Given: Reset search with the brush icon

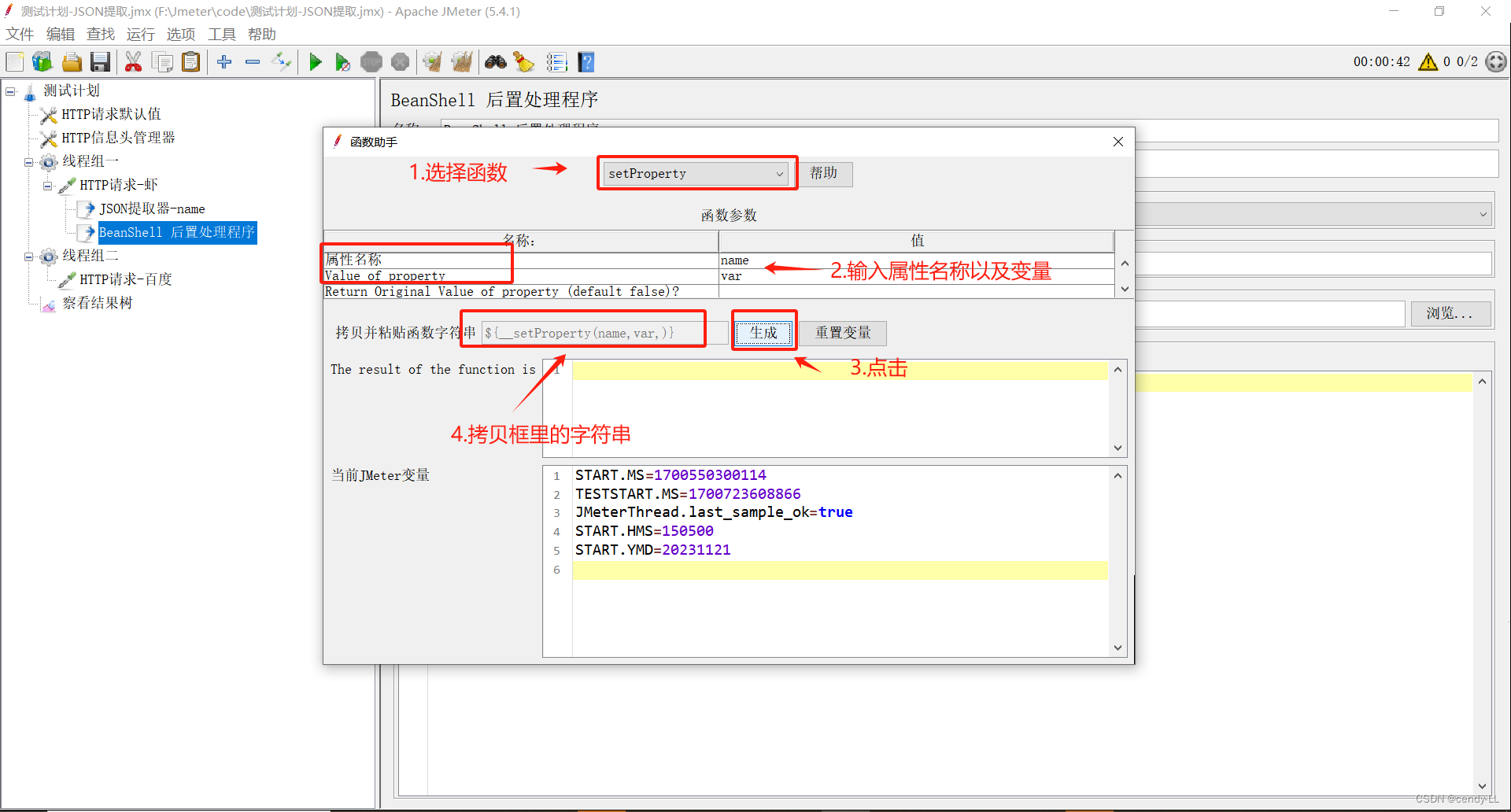Looking at the screenshot, I should click(x=524, y=62).
